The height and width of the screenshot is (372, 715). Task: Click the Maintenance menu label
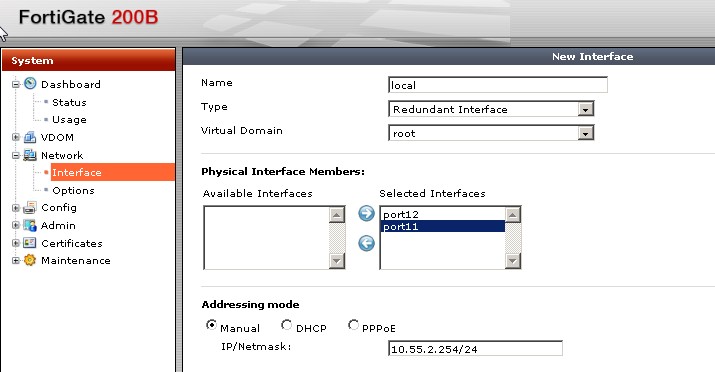(76, 261)
